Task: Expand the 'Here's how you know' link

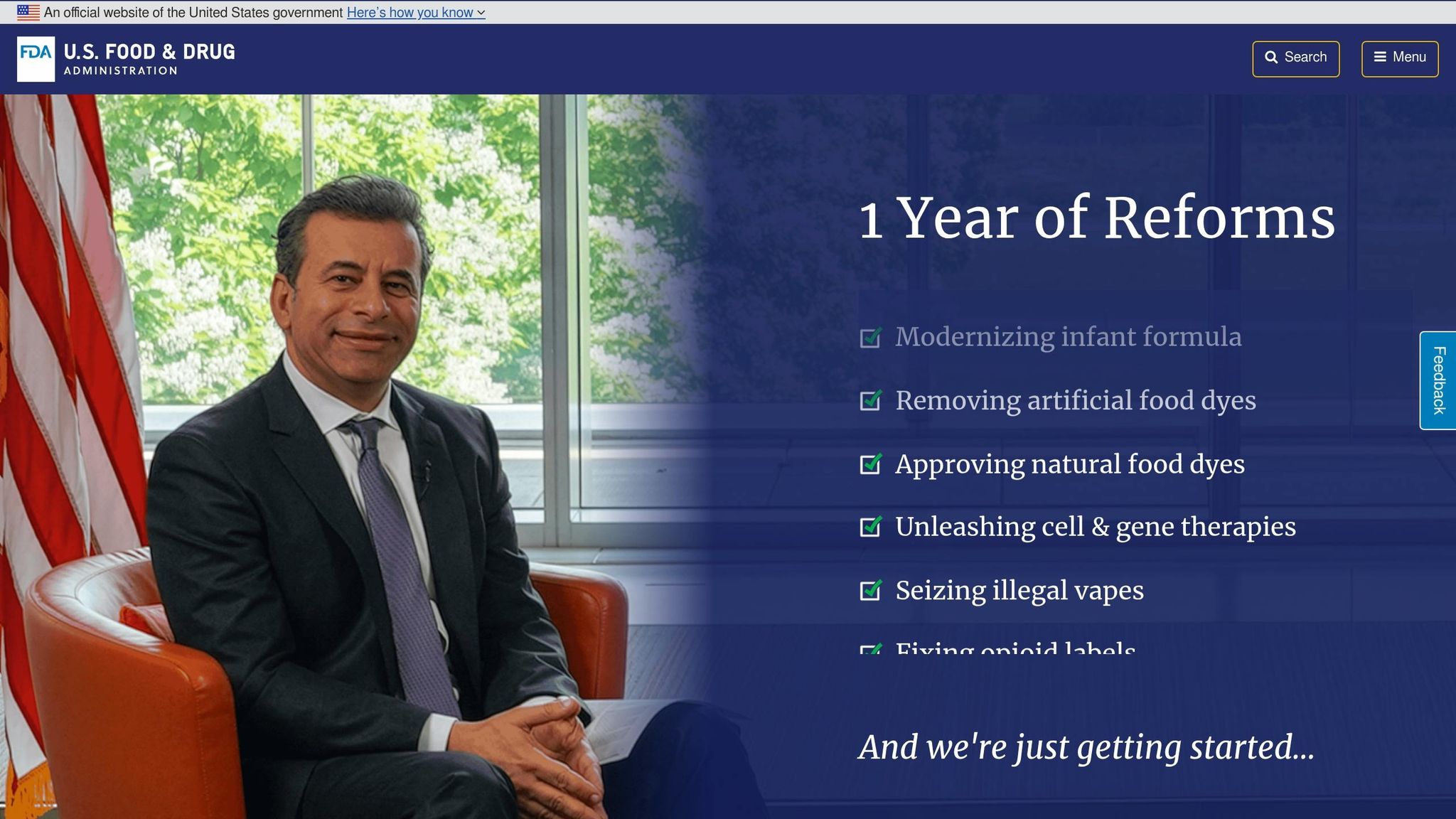Action: coord(409,13)
